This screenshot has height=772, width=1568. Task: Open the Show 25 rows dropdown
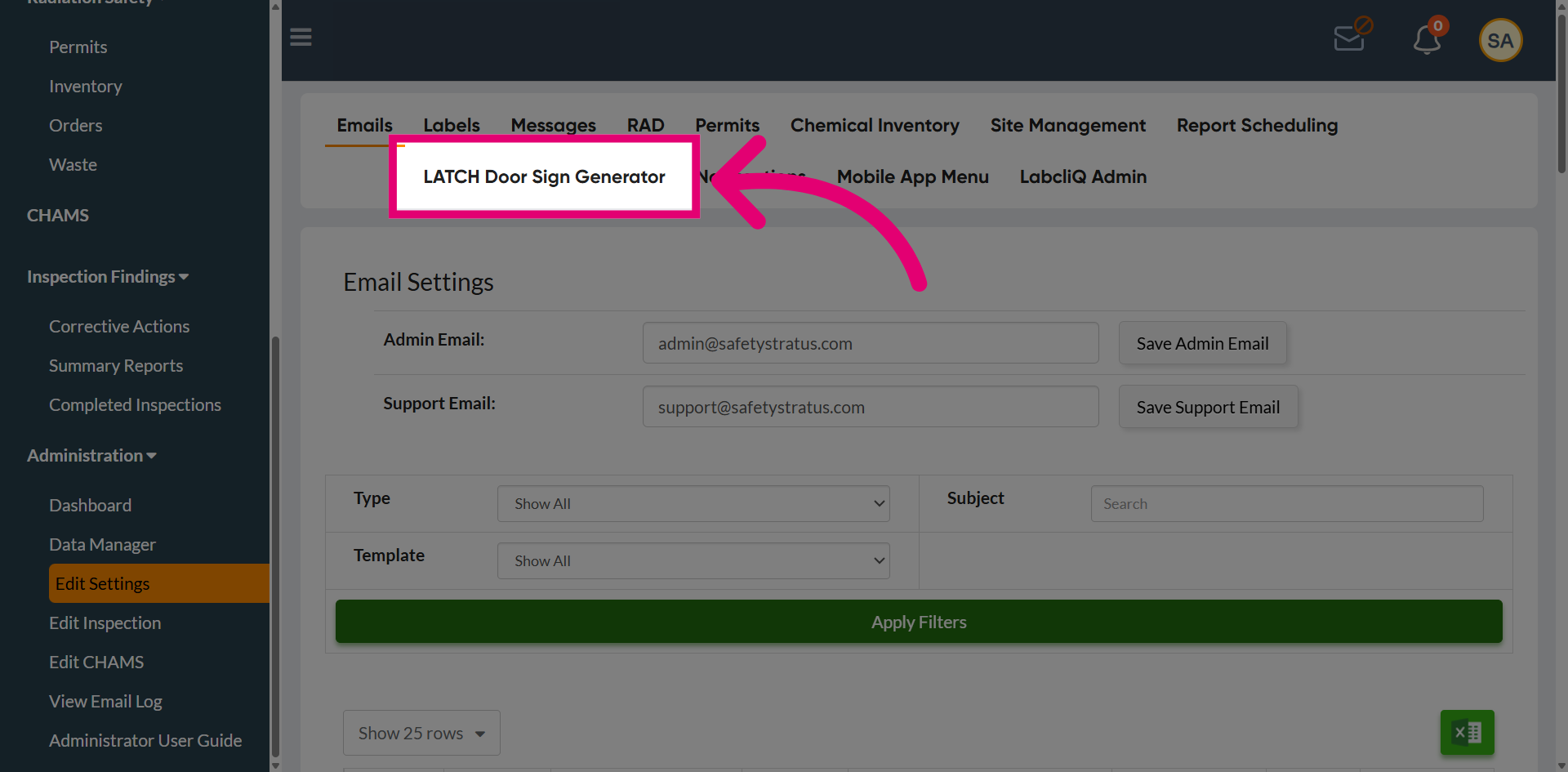421,733
